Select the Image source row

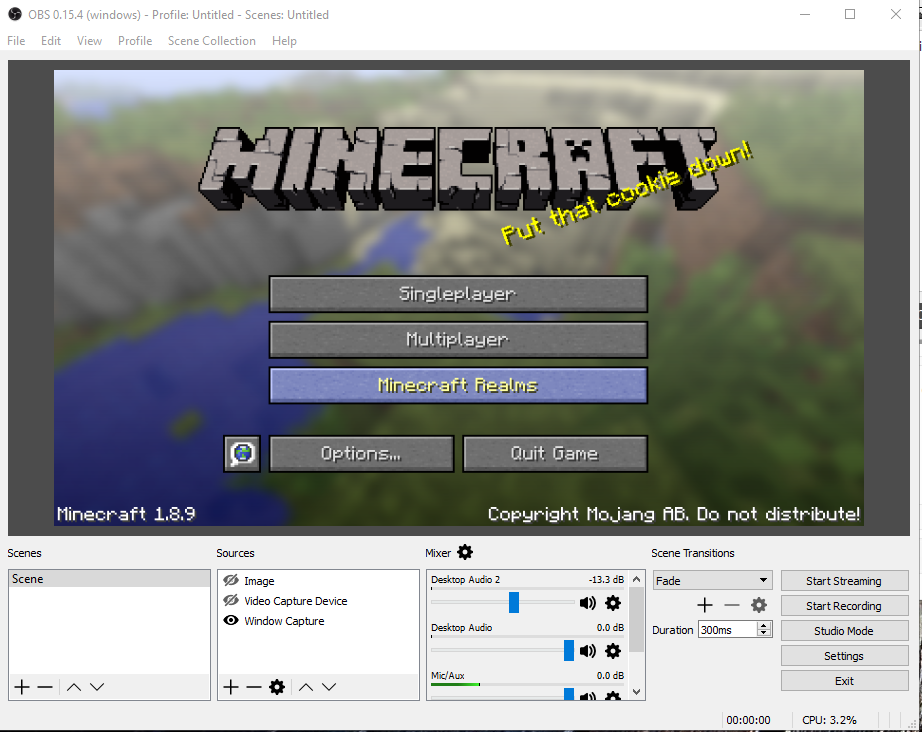click(x=318, y=581)
